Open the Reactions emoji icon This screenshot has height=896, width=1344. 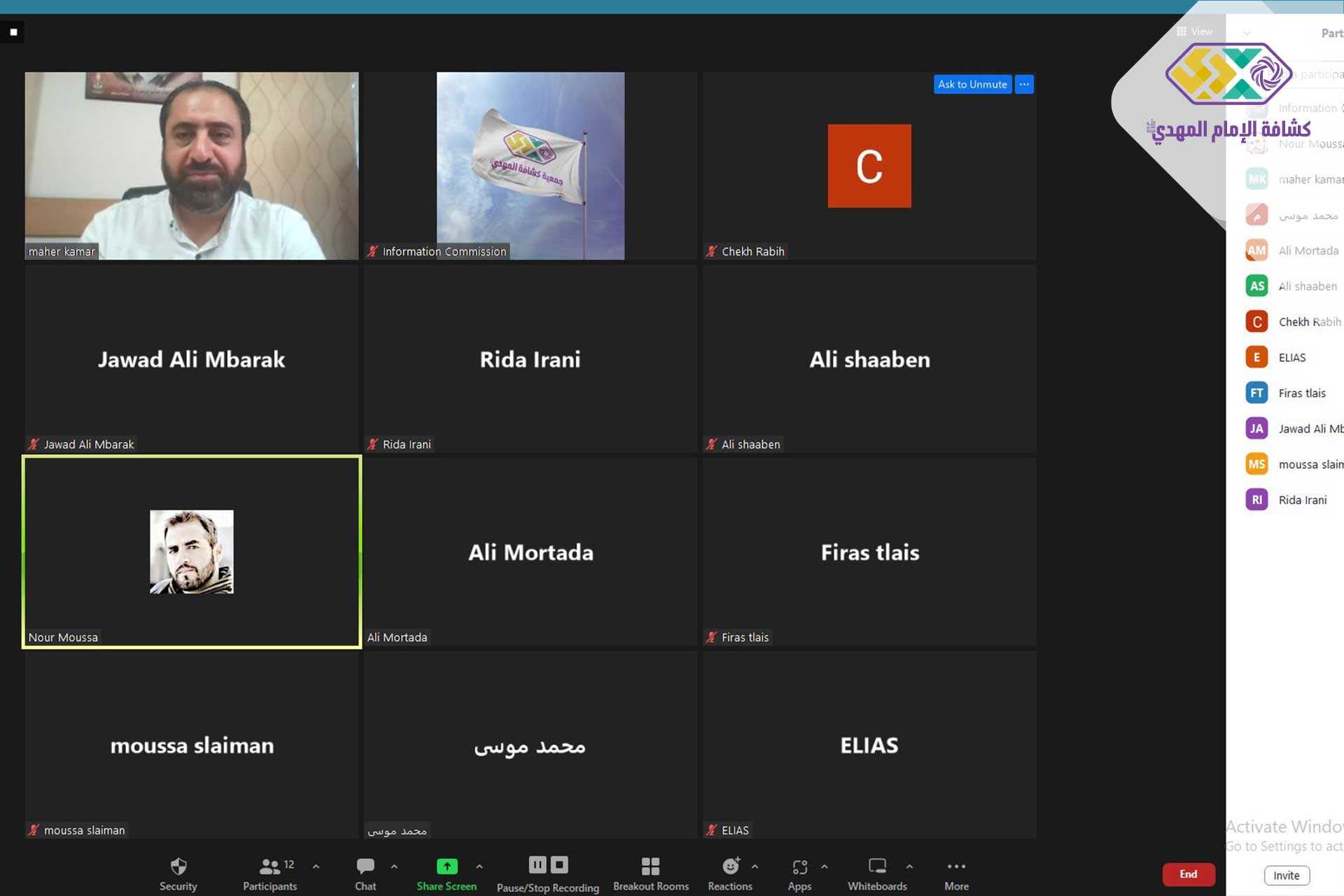(730, 867)
